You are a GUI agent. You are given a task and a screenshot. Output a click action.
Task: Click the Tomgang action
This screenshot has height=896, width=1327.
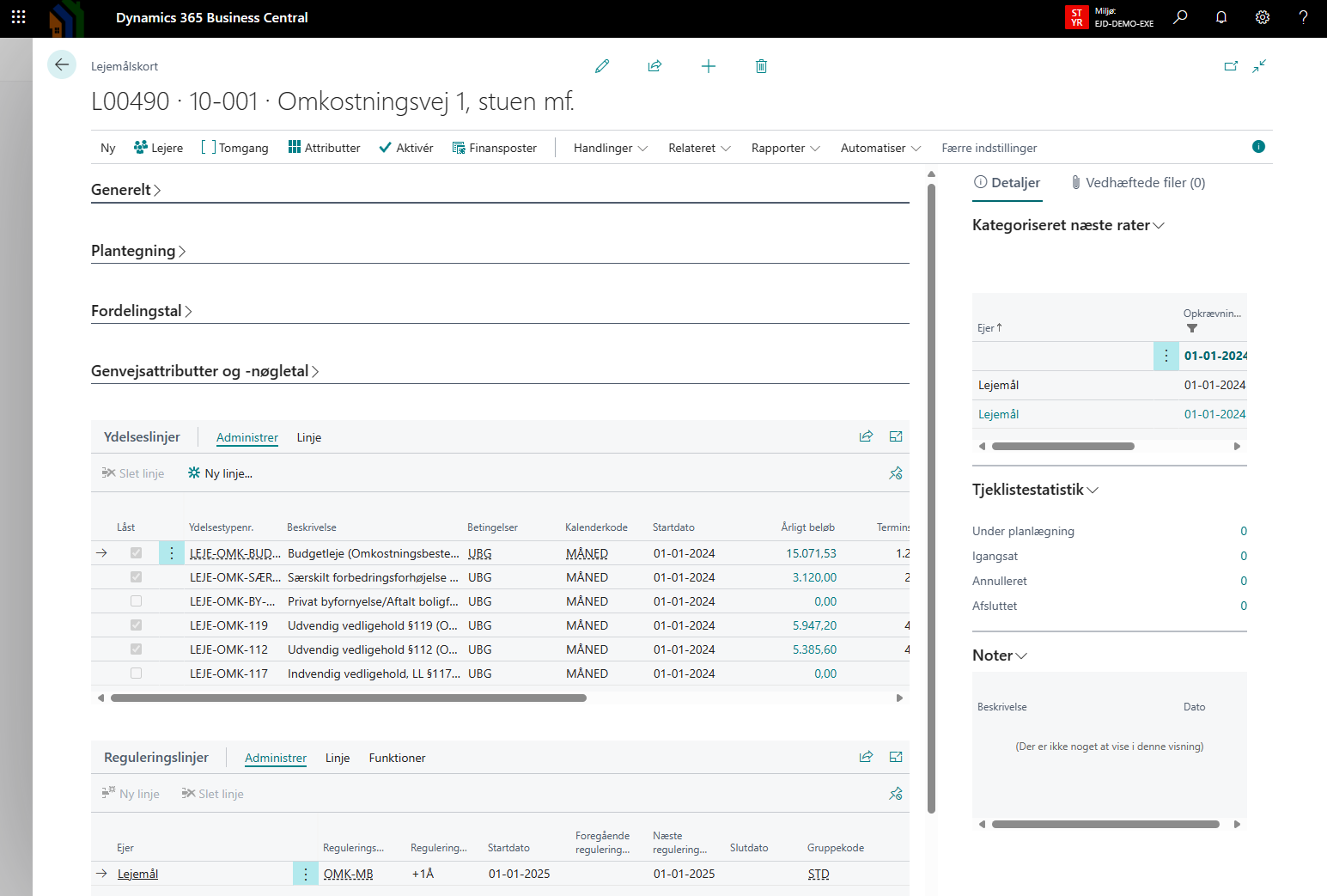(x=234, y=148)
